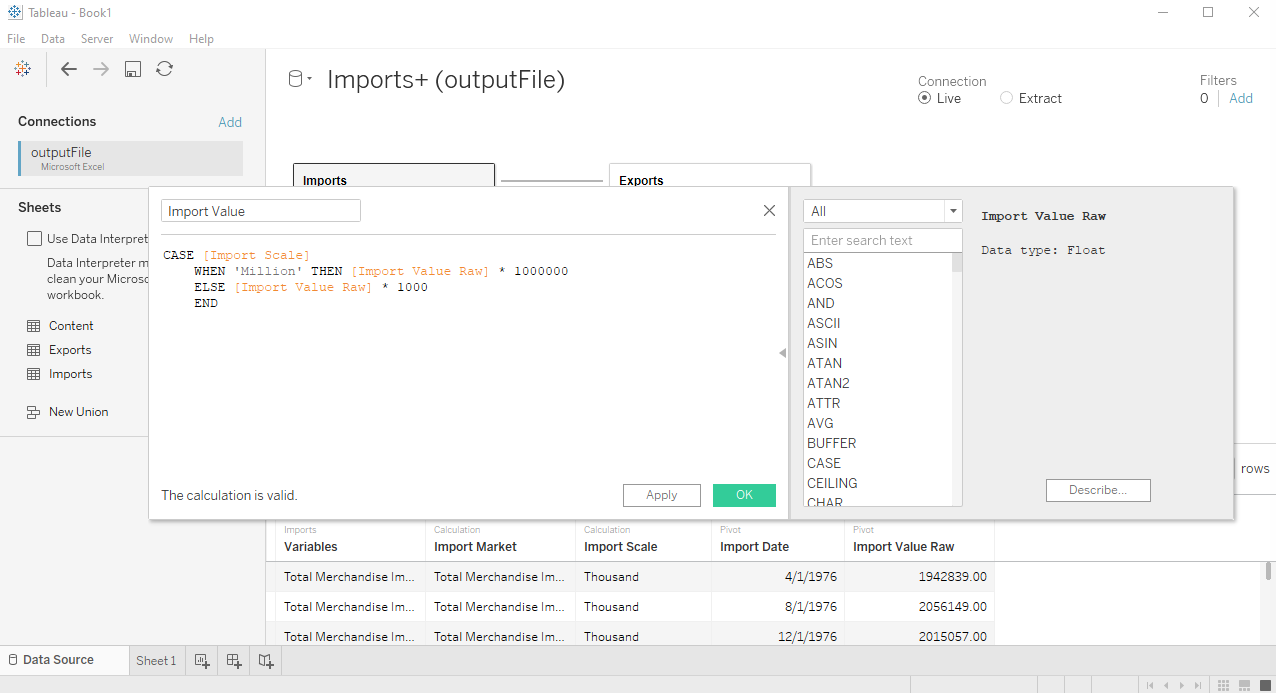Click the refresh data source icon
Image resolution: width=1276 pixels, height=693 pixels.
165,69
